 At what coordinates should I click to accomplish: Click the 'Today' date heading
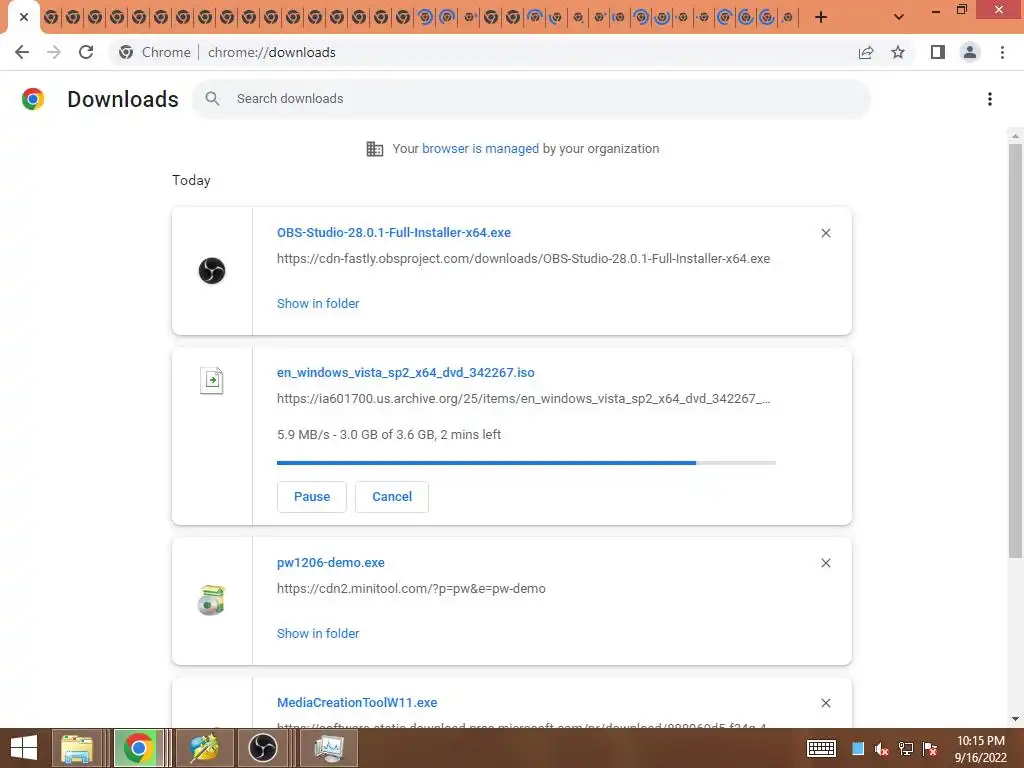coord(191,180)
